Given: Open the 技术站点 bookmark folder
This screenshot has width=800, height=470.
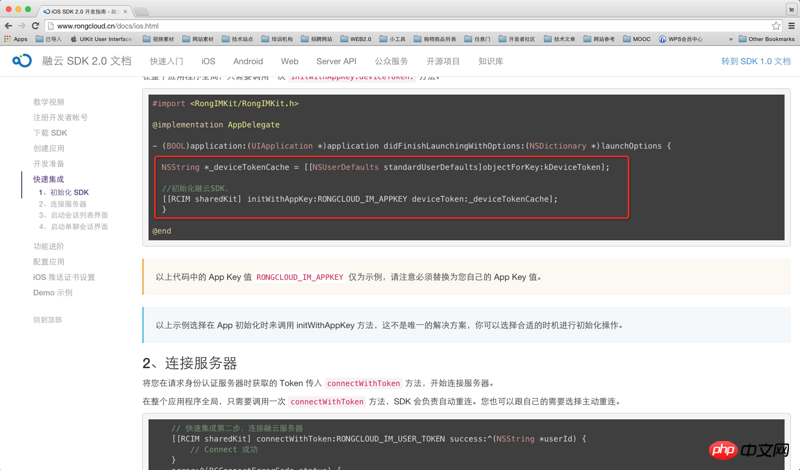Looking at the screenshot, I should (237, 39).
